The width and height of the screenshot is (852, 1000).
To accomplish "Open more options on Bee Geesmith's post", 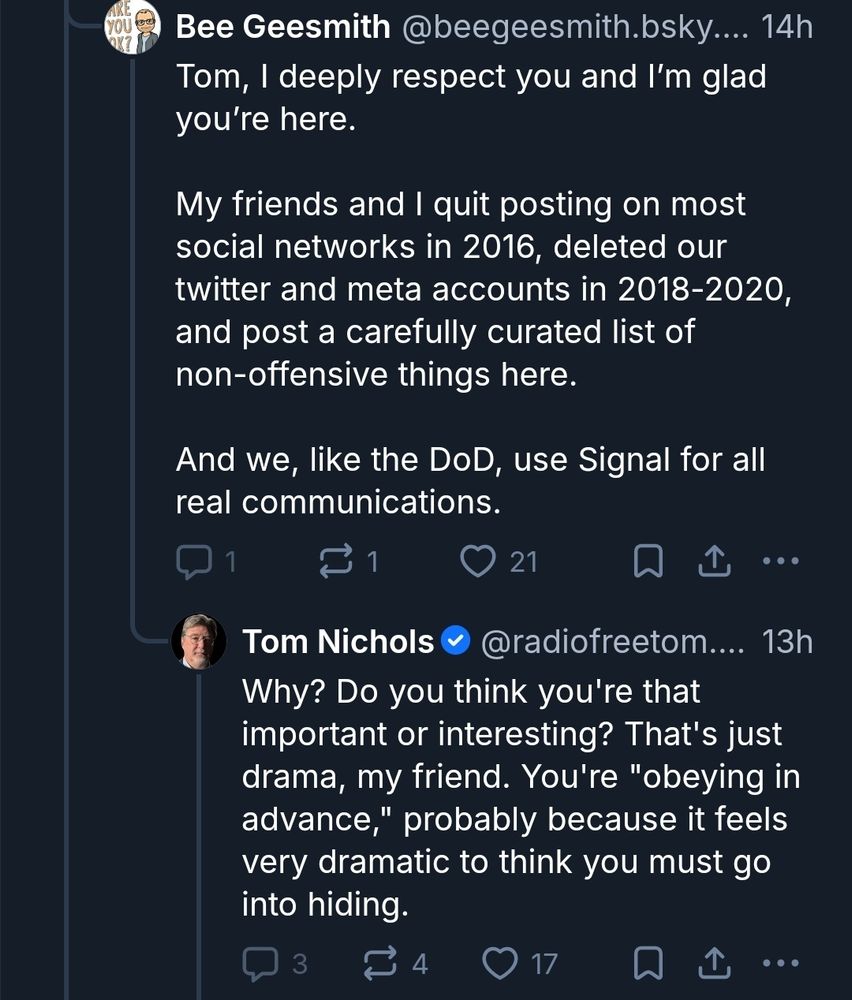I will click(780, 563).
